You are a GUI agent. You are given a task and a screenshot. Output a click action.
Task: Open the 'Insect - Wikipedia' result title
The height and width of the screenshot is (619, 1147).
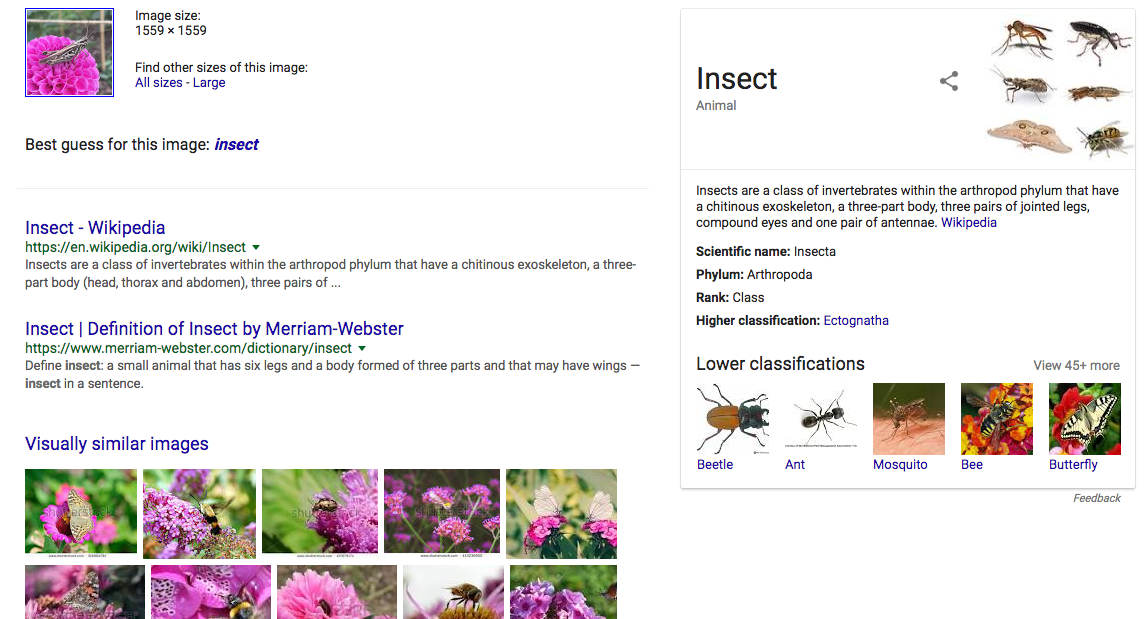95,228
